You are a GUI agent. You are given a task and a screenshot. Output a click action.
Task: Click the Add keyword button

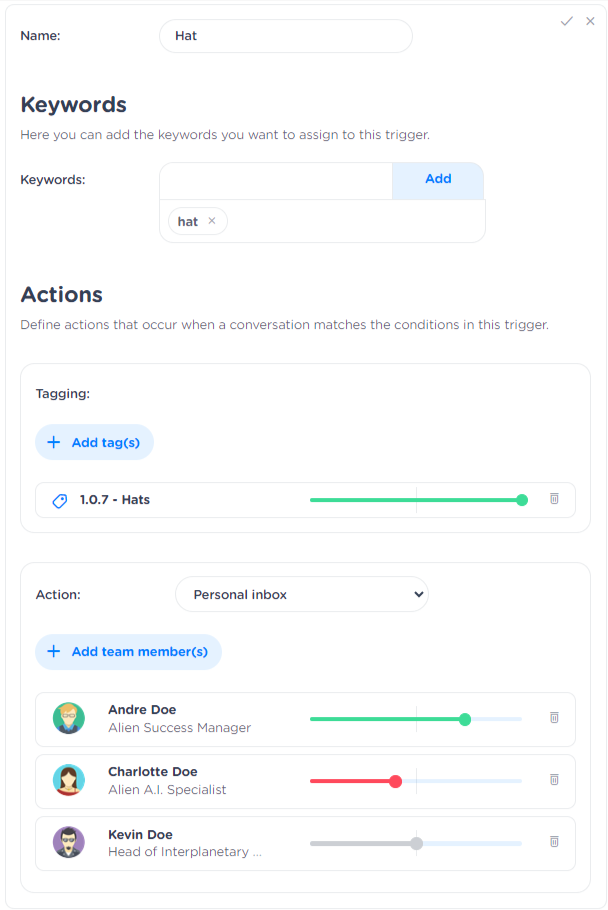438,180
